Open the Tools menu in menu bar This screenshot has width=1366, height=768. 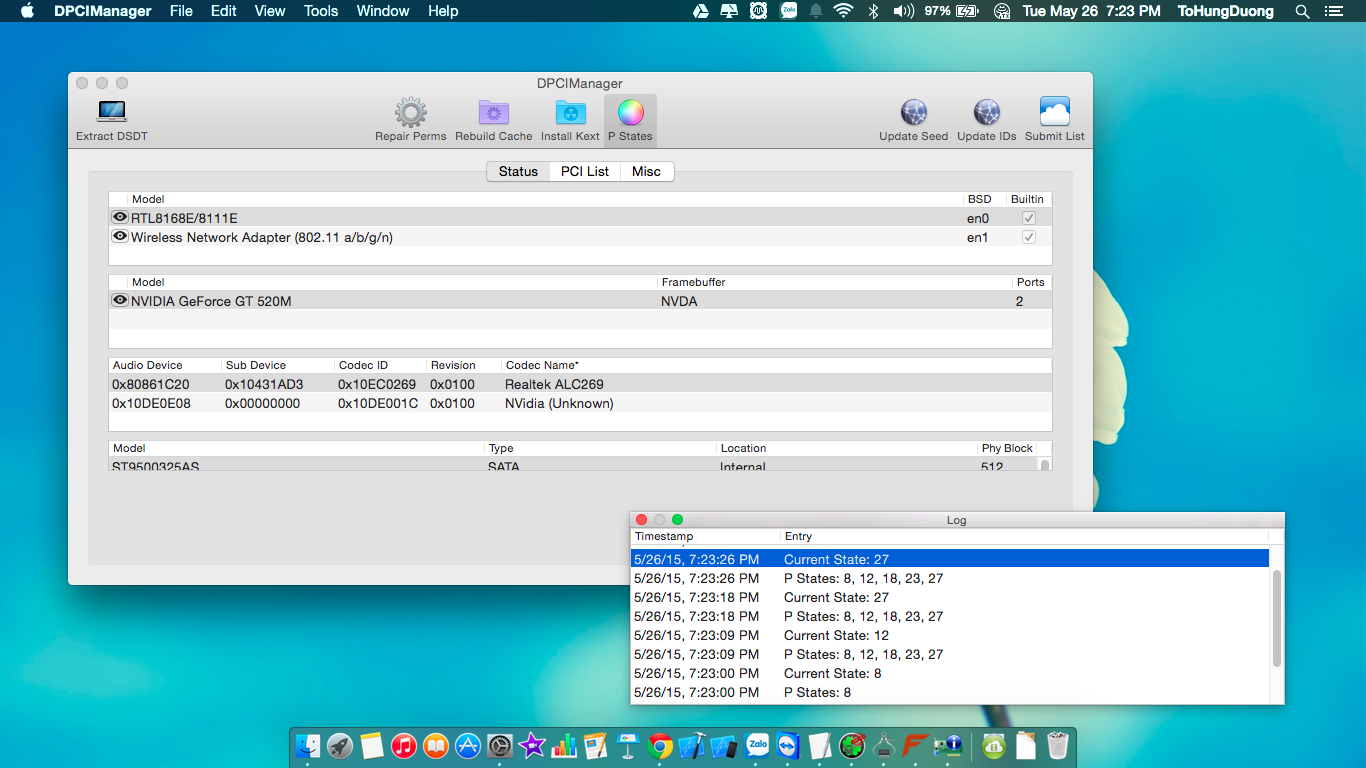point(321,11)
